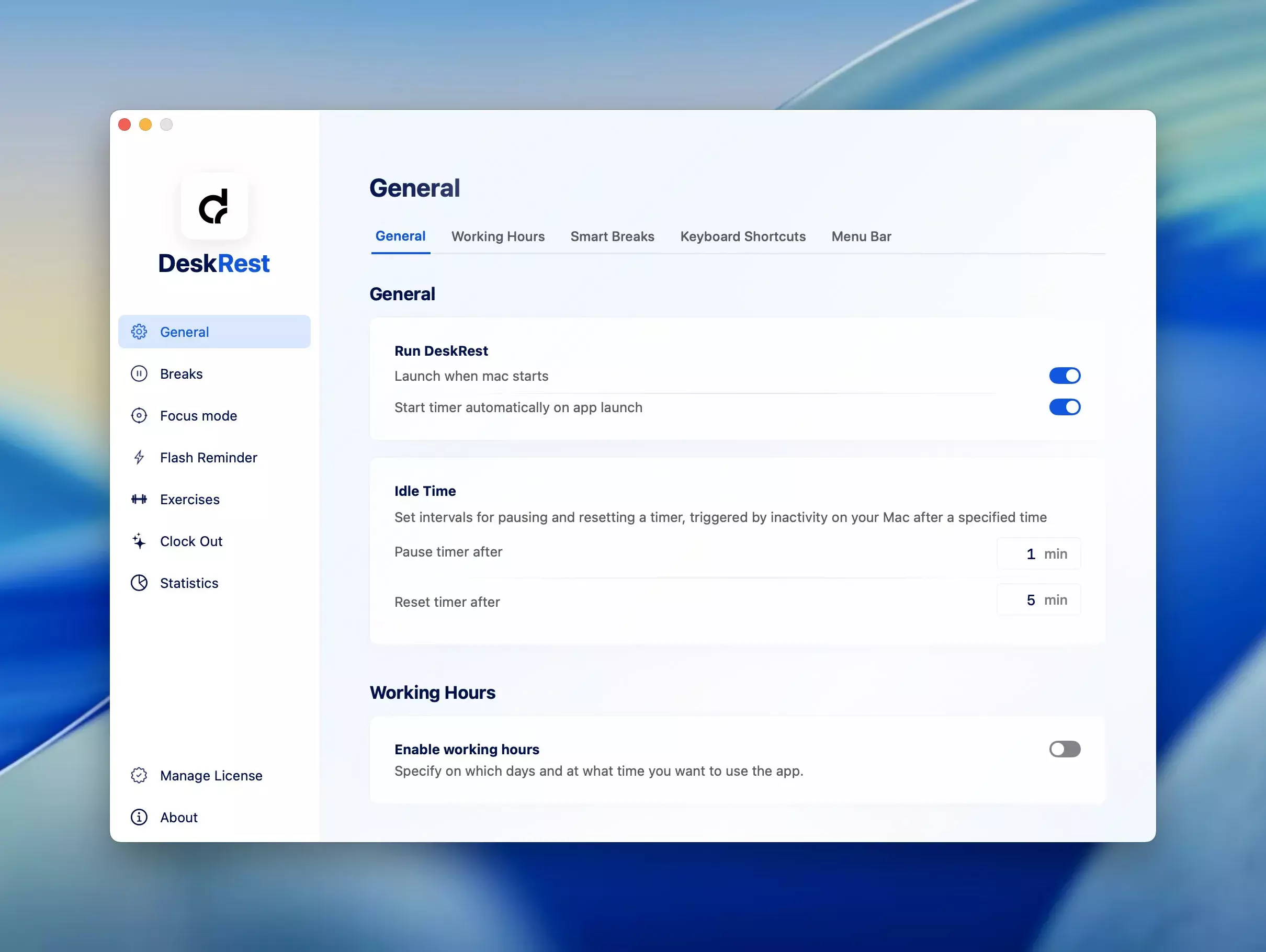Click the Statistics pie chart icon
The image size is (1266, 952).
(x=139, y=583)
